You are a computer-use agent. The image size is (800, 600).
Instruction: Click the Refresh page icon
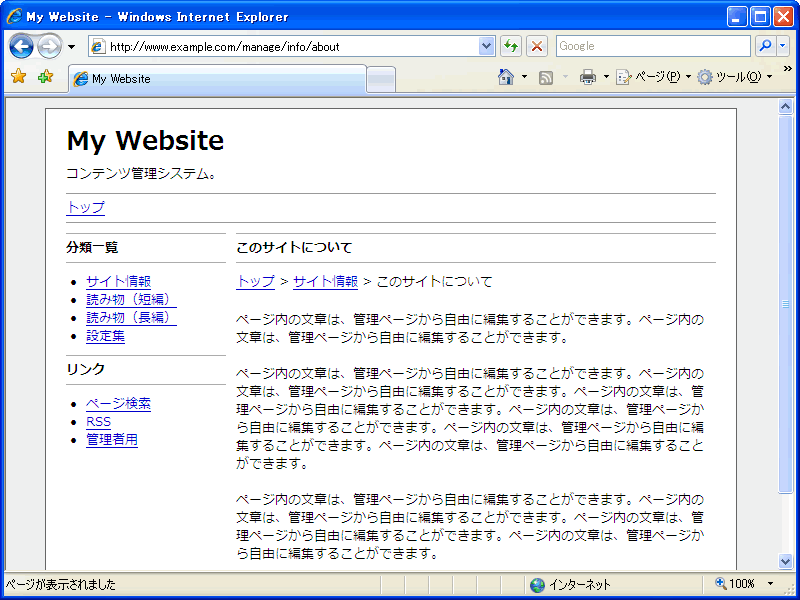512,46
